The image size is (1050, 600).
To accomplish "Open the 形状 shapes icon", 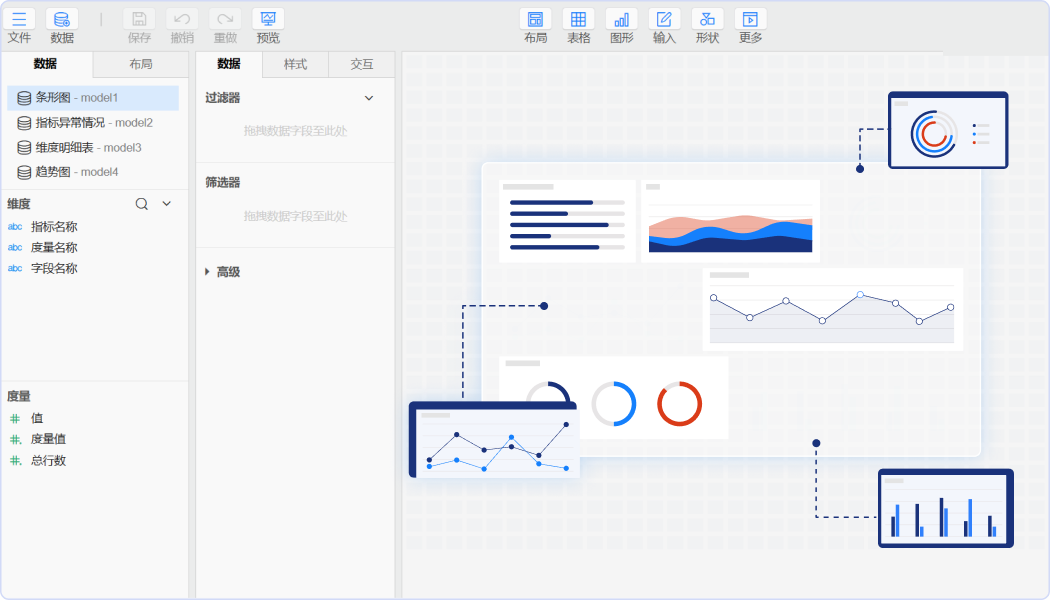I will [707, 19].
